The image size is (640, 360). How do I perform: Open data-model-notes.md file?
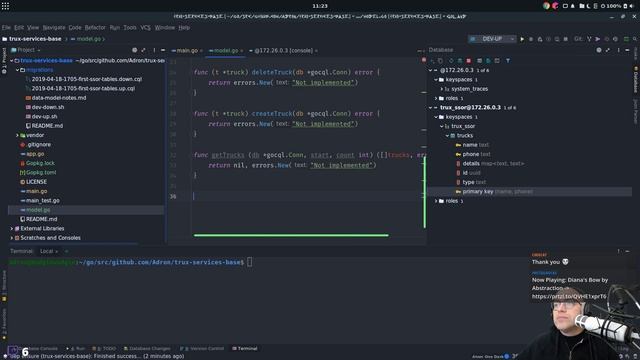click(59, 98)
